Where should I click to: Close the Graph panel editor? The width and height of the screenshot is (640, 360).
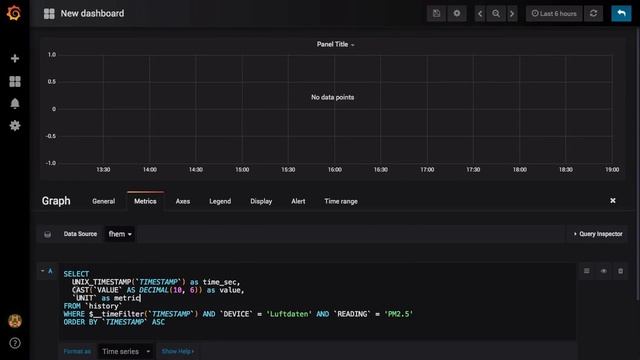coord(613,200)
